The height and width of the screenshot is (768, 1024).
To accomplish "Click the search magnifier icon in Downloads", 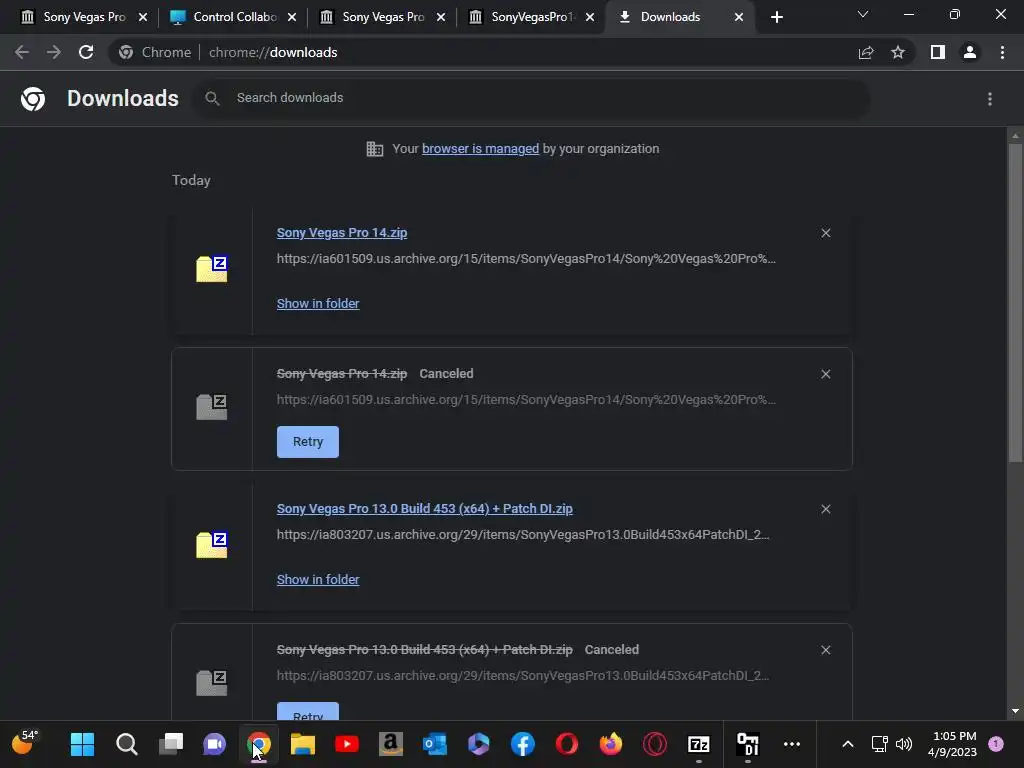I will click(212, 99).
